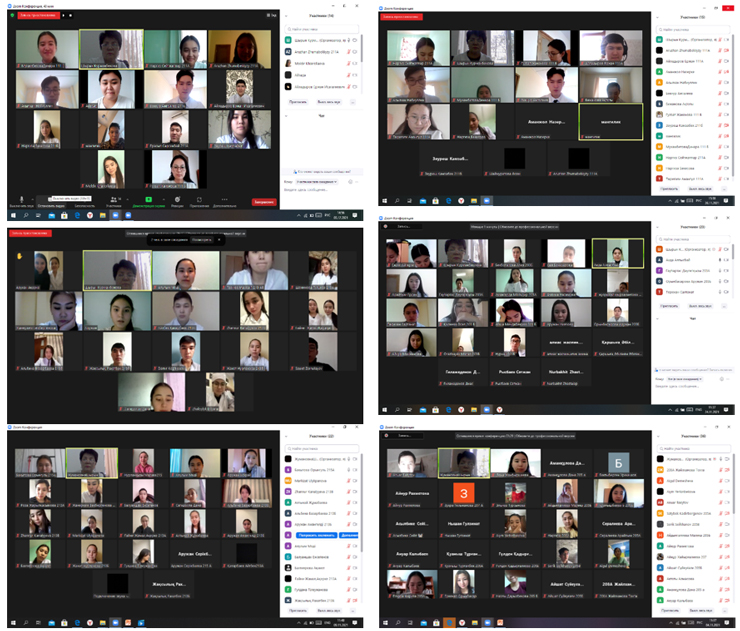Open three-dots menu beside Выкл. весь звук, top-left Zoom
The image size is (740, 631).
click(353, 101)
